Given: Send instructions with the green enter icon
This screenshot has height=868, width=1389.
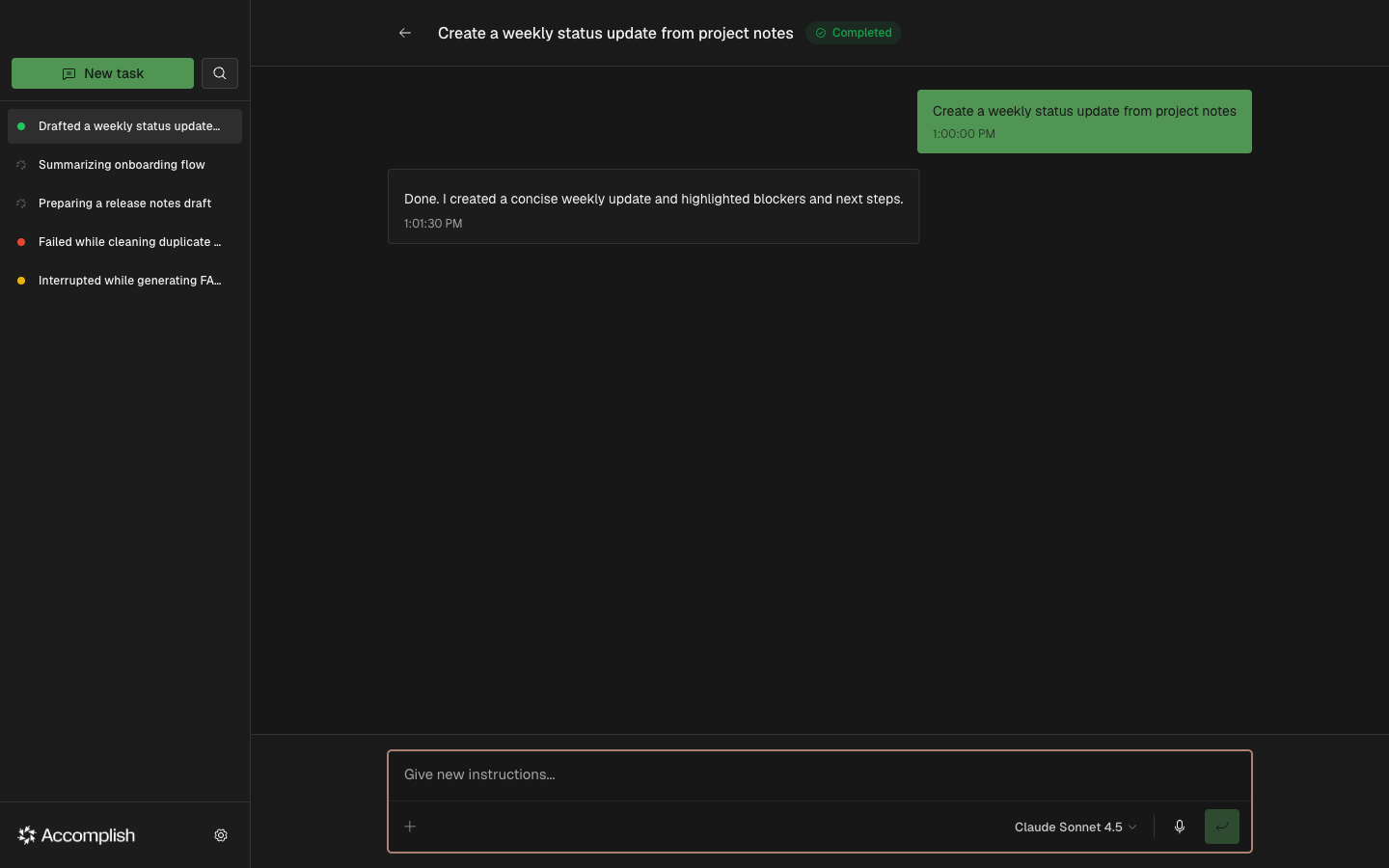Looking at the screenshot, I should [x=1221, y=827].
